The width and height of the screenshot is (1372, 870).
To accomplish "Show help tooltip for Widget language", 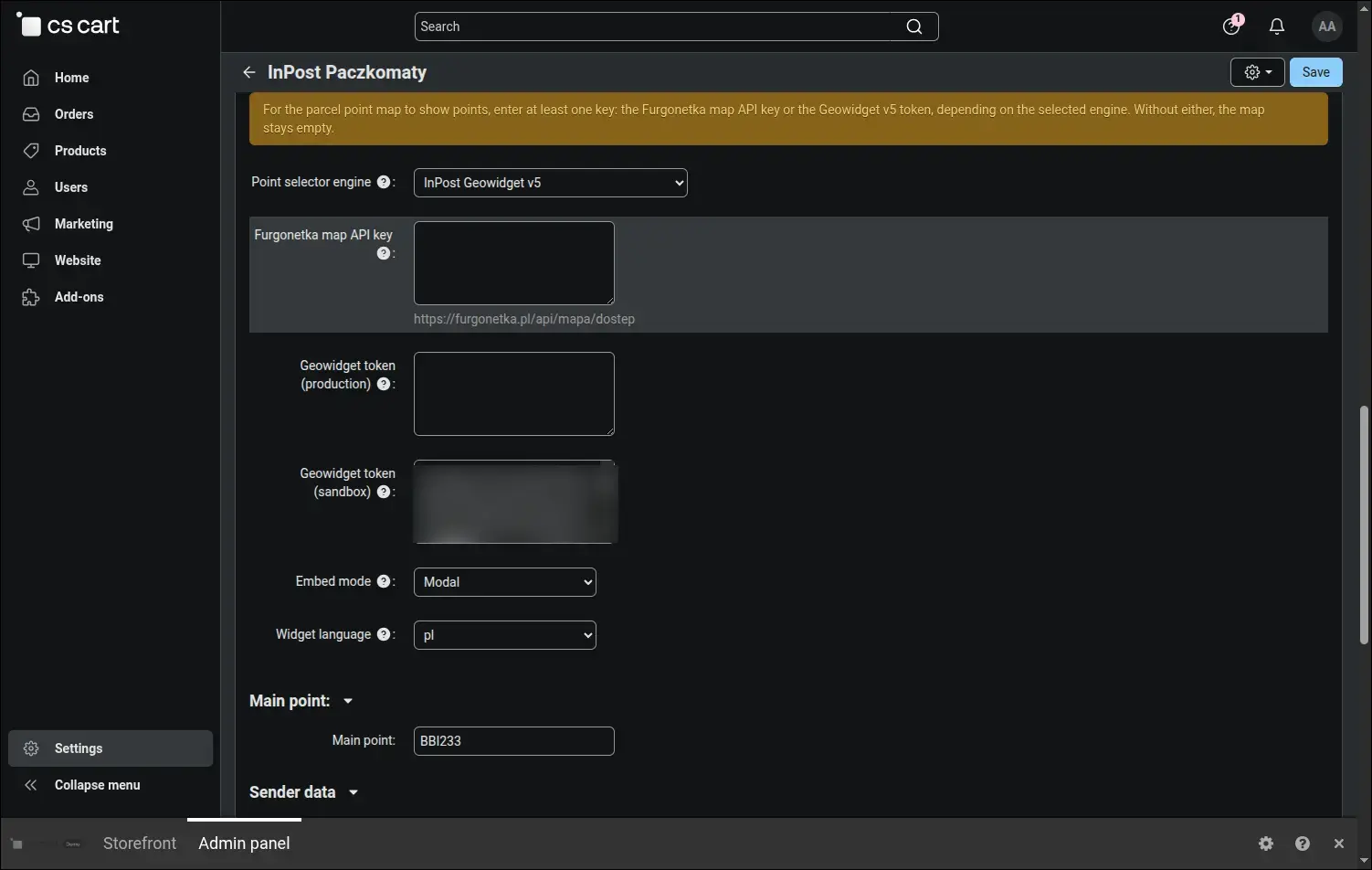I will (384, 634).
